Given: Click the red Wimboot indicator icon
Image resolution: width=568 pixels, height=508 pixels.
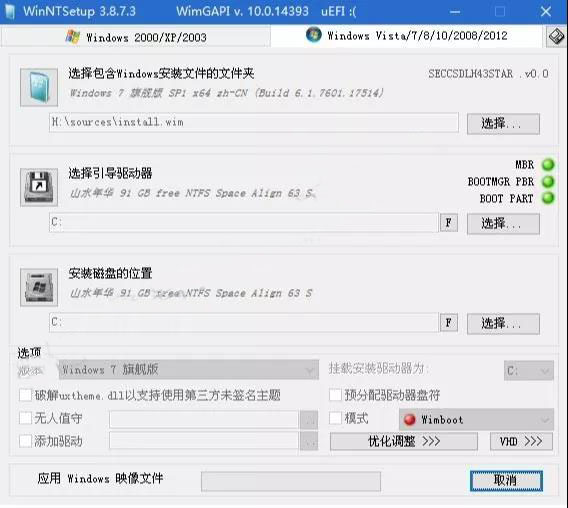Looking at the screenshot, I should (410, 420).
